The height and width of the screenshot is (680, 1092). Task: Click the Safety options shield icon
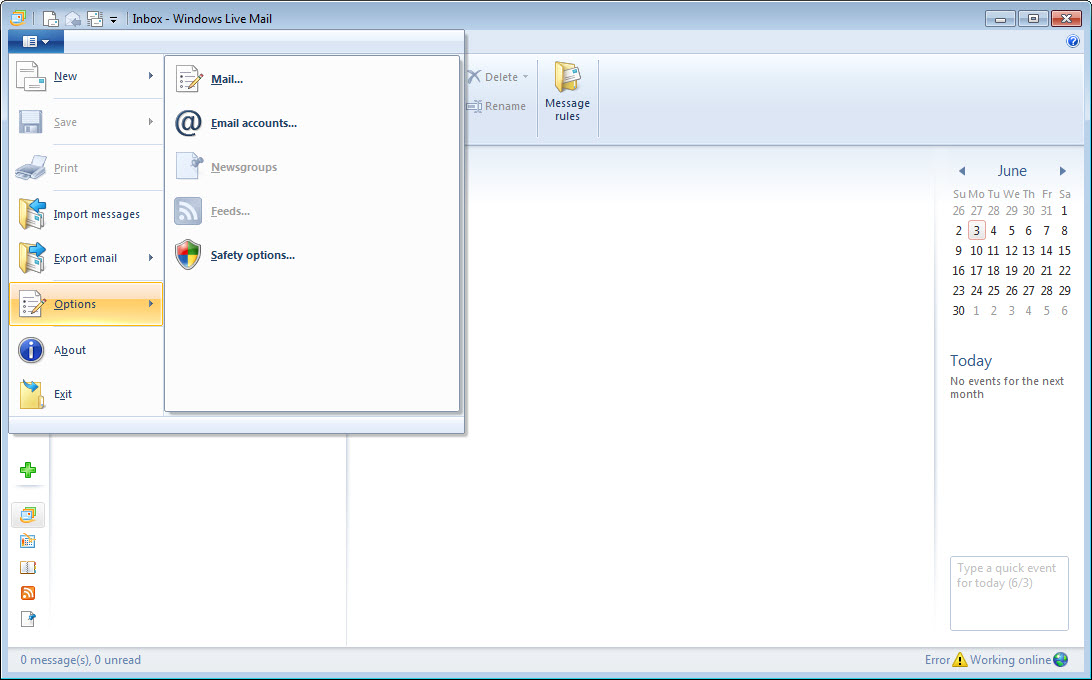188,255
